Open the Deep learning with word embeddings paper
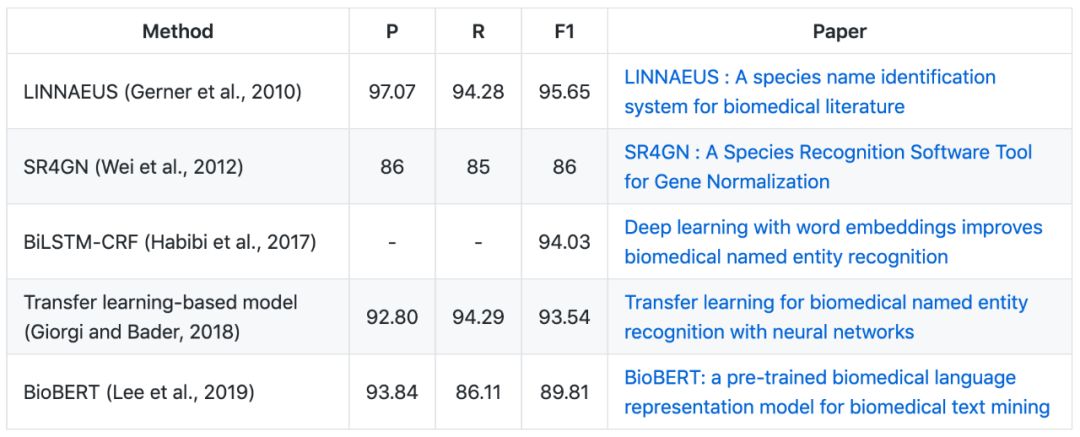Image resolution: width=1080 pixels, height=437 pixels. point(833,241)
